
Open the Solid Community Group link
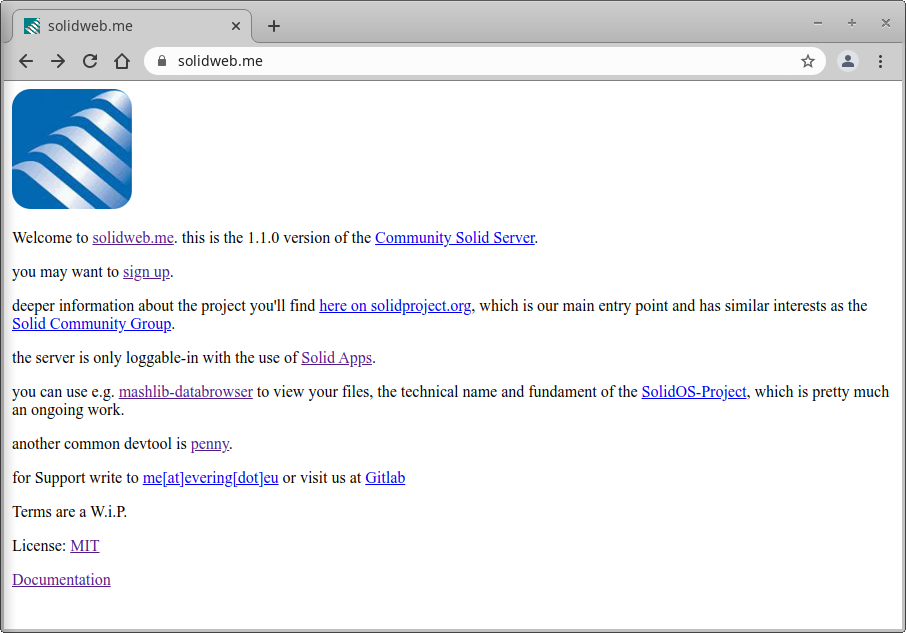pyautogui.click(x=92, y=324)
